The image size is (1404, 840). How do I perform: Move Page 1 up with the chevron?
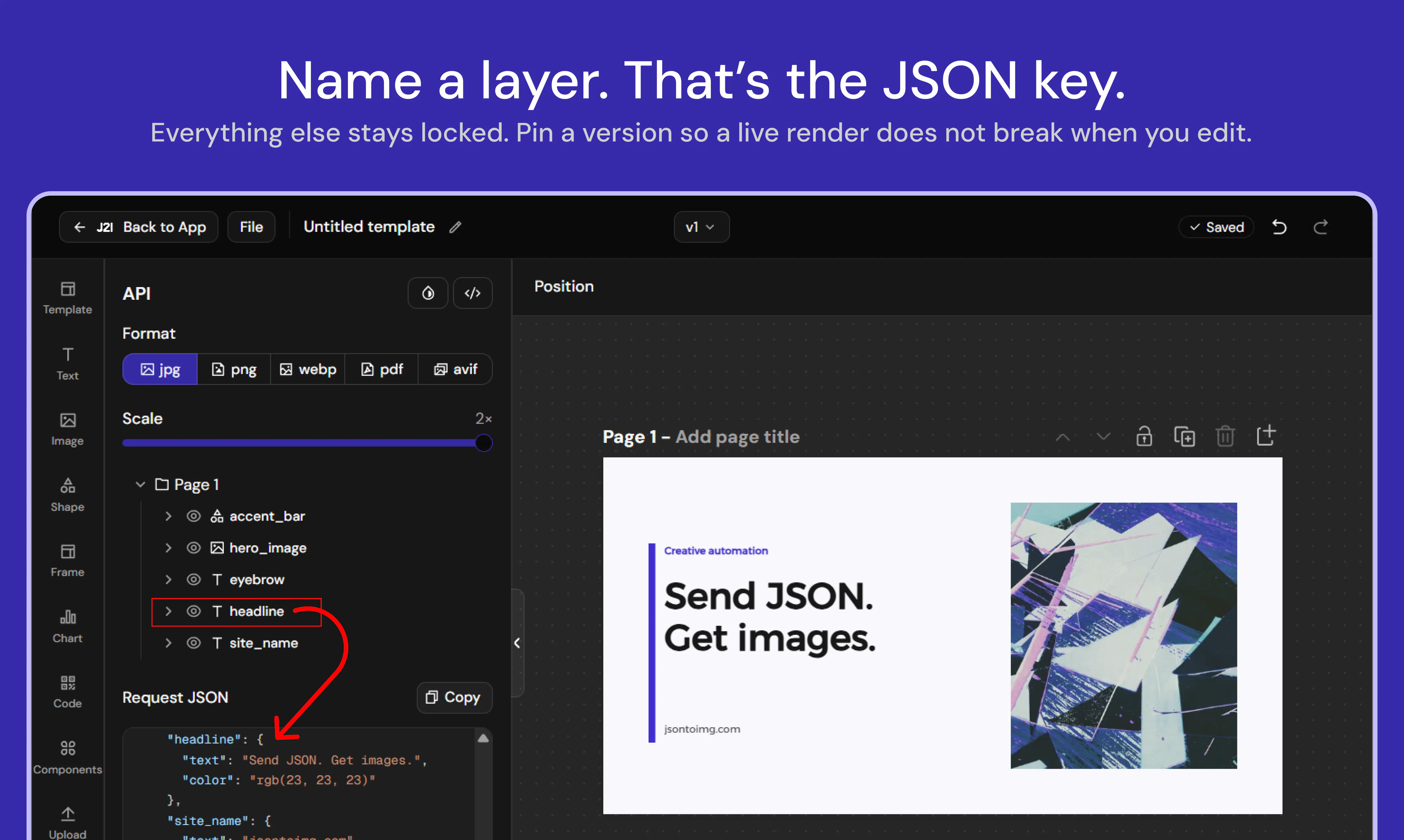(x=1063, y=437)
